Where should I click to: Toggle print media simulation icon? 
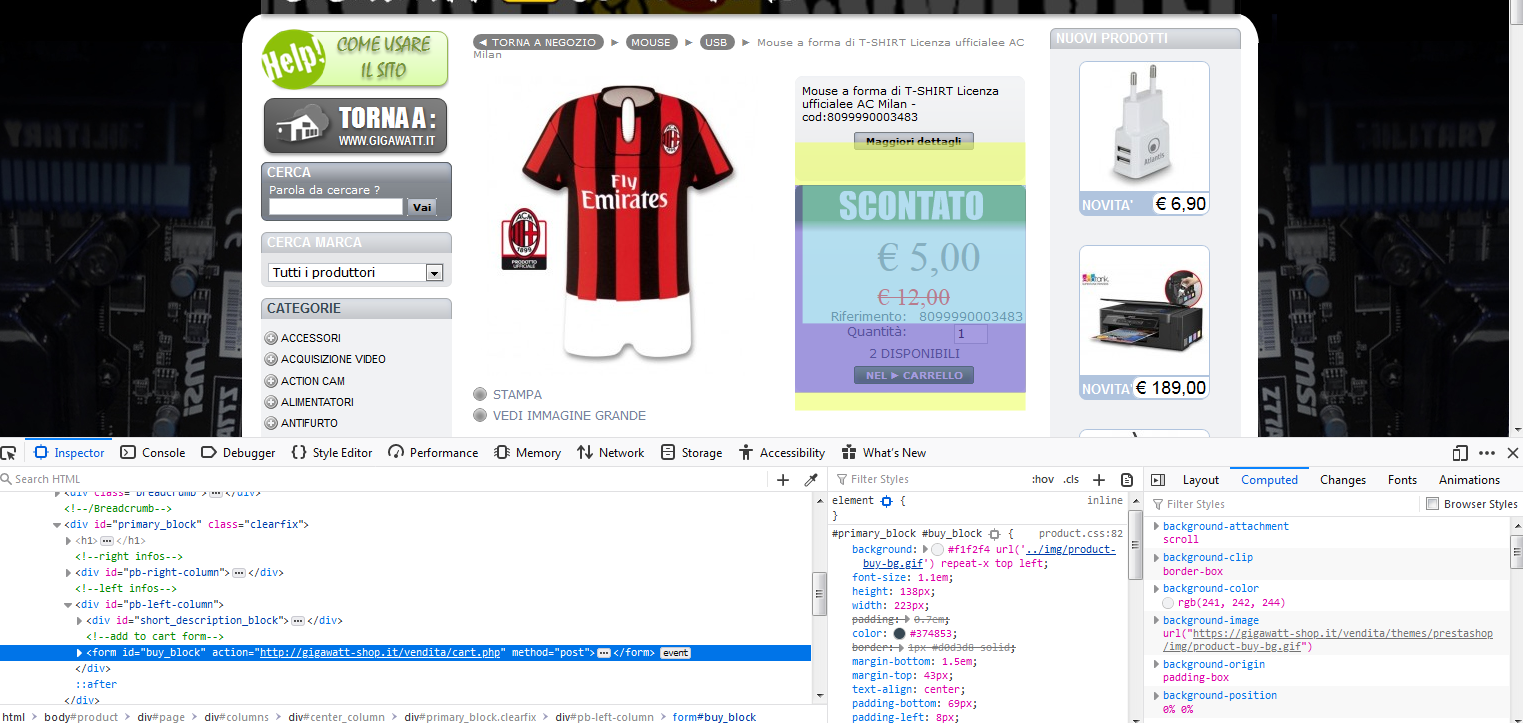click(1127, 480)
